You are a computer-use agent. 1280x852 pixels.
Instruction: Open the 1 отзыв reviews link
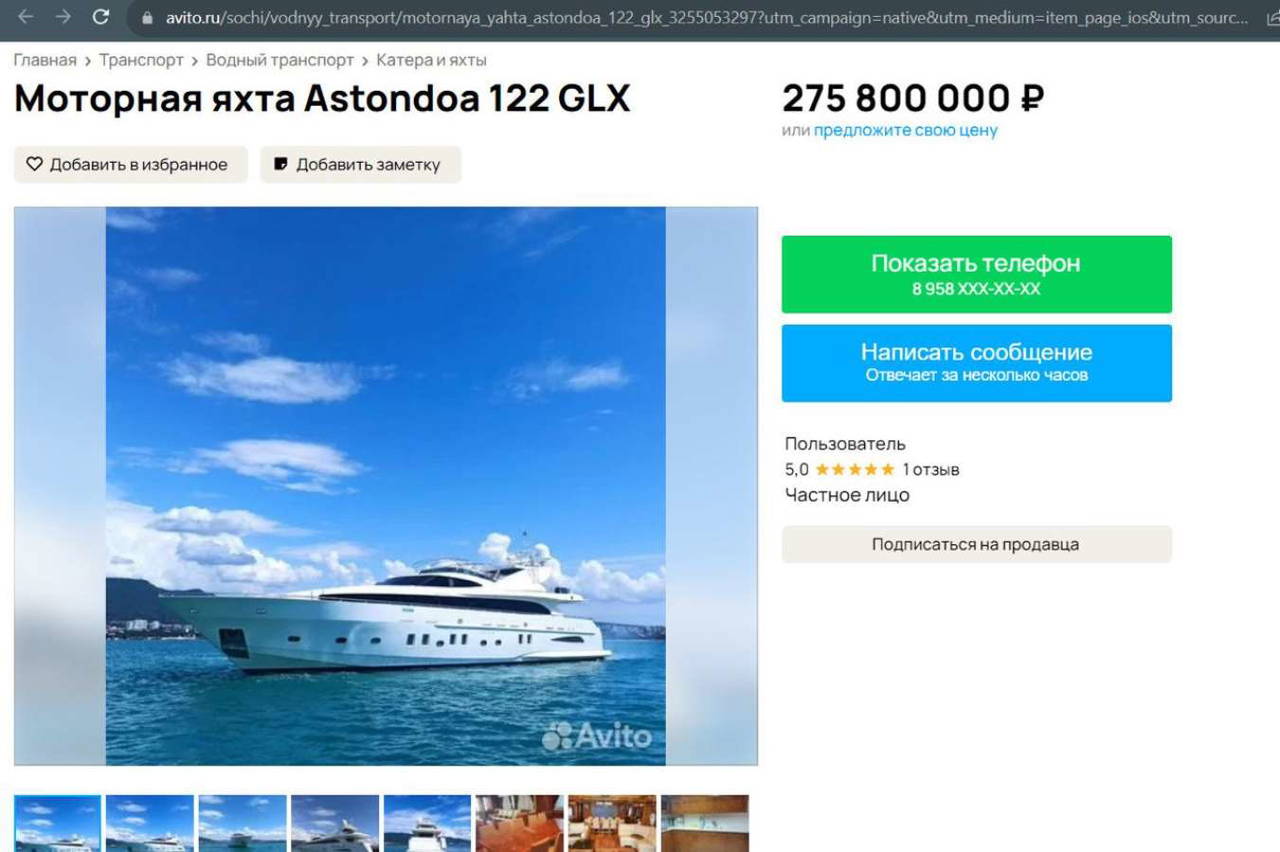point(930,469)
